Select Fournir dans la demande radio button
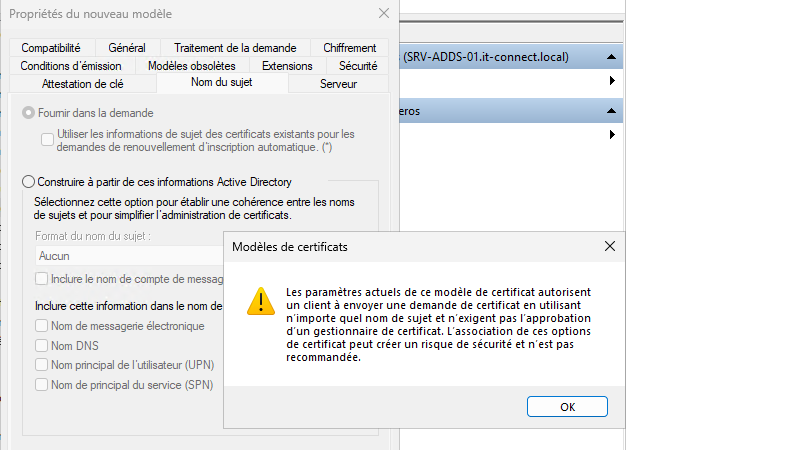800x450 pixels. [28, 115]
